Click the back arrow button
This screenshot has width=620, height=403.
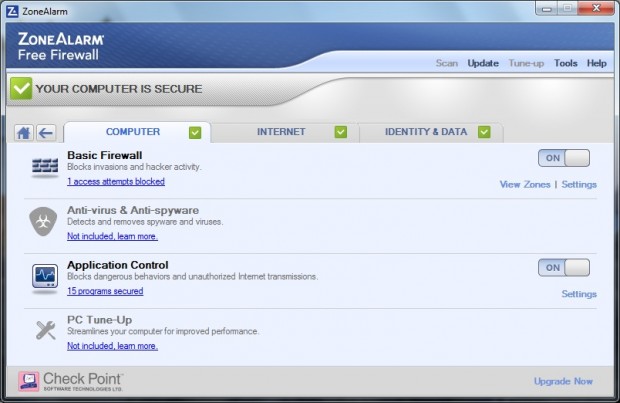pyautogui.click(x=45, y=133)
